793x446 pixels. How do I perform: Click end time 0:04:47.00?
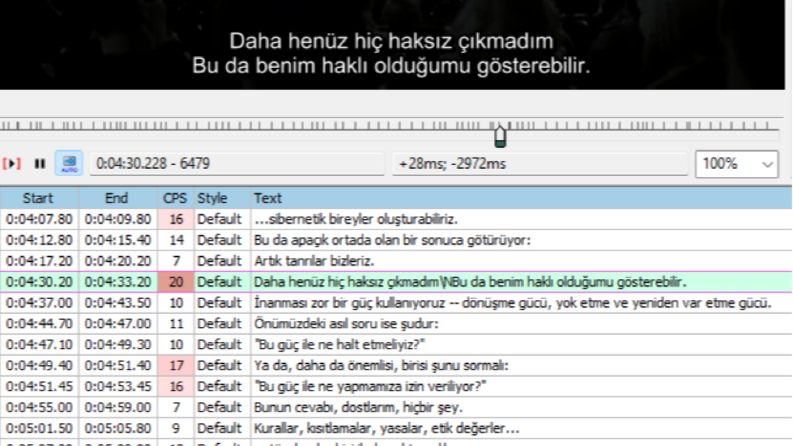tap(118, 324)
